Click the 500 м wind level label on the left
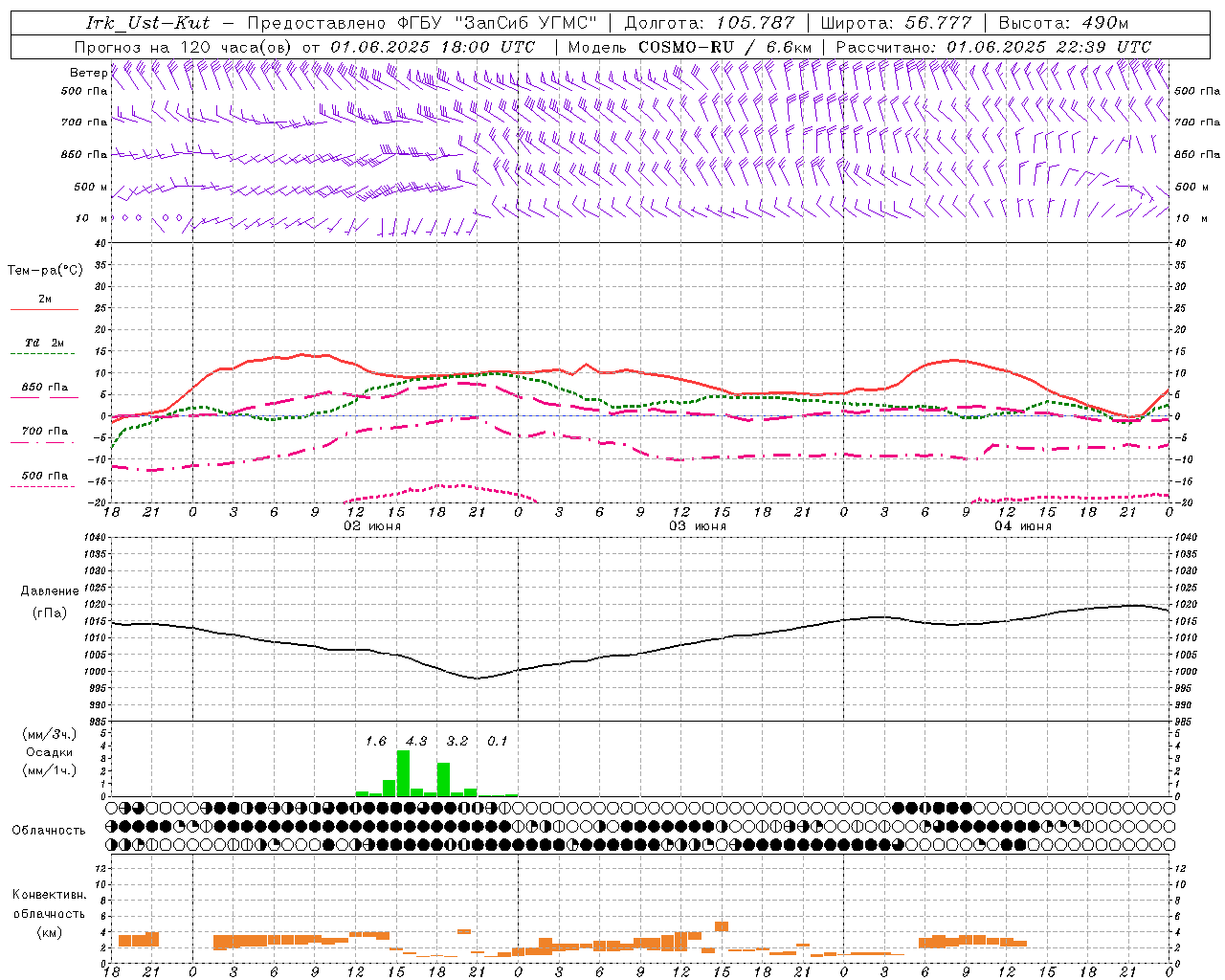Viewport: 1225px width, 980px height. [91, 187]
